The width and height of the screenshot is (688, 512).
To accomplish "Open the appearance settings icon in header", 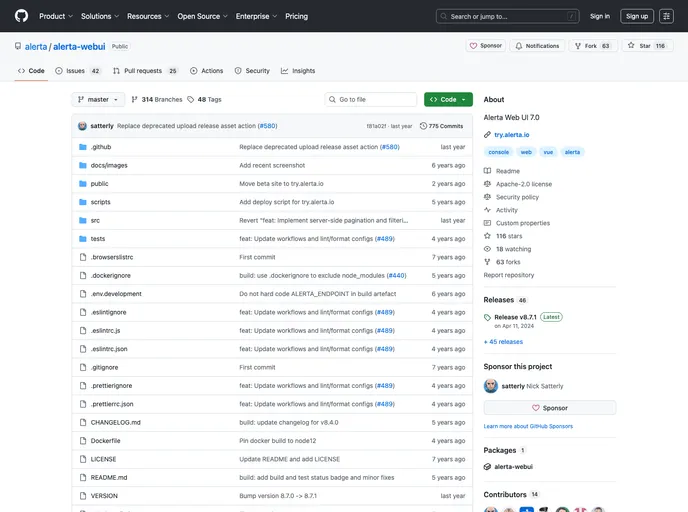I will tap(666, 16).
